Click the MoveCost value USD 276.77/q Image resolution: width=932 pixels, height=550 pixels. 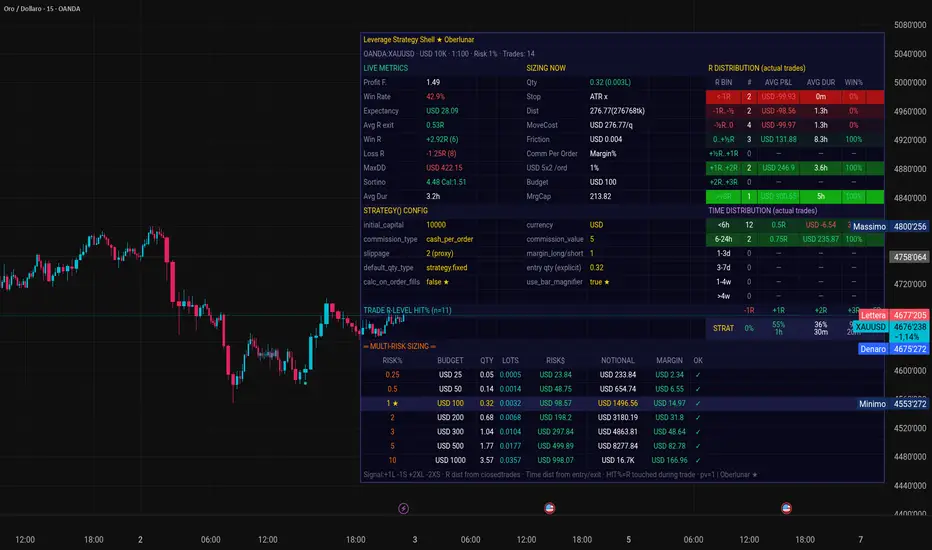click(x=611, y=125)
